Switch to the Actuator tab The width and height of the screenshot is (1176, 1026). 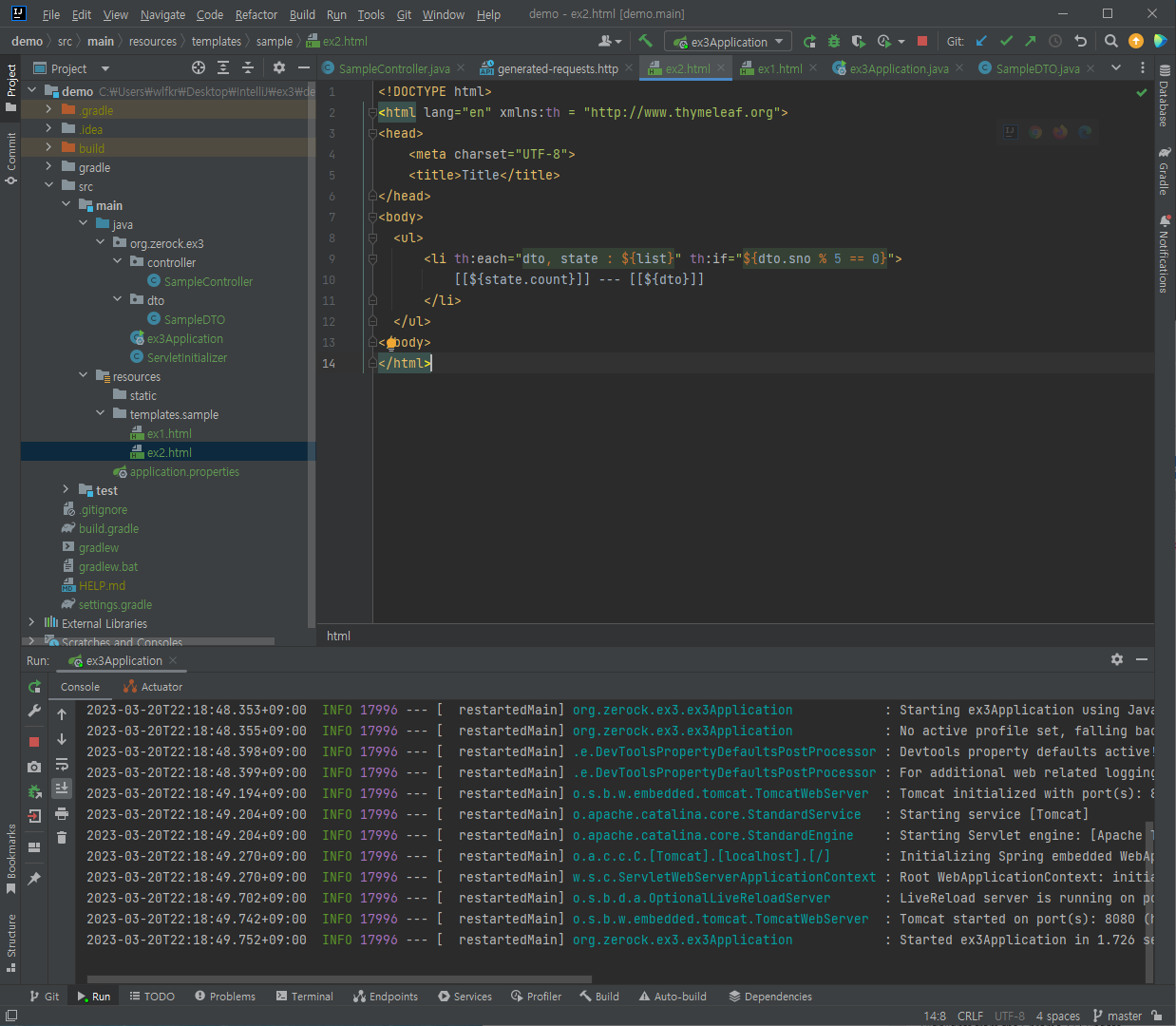click(x=153, y=687)
